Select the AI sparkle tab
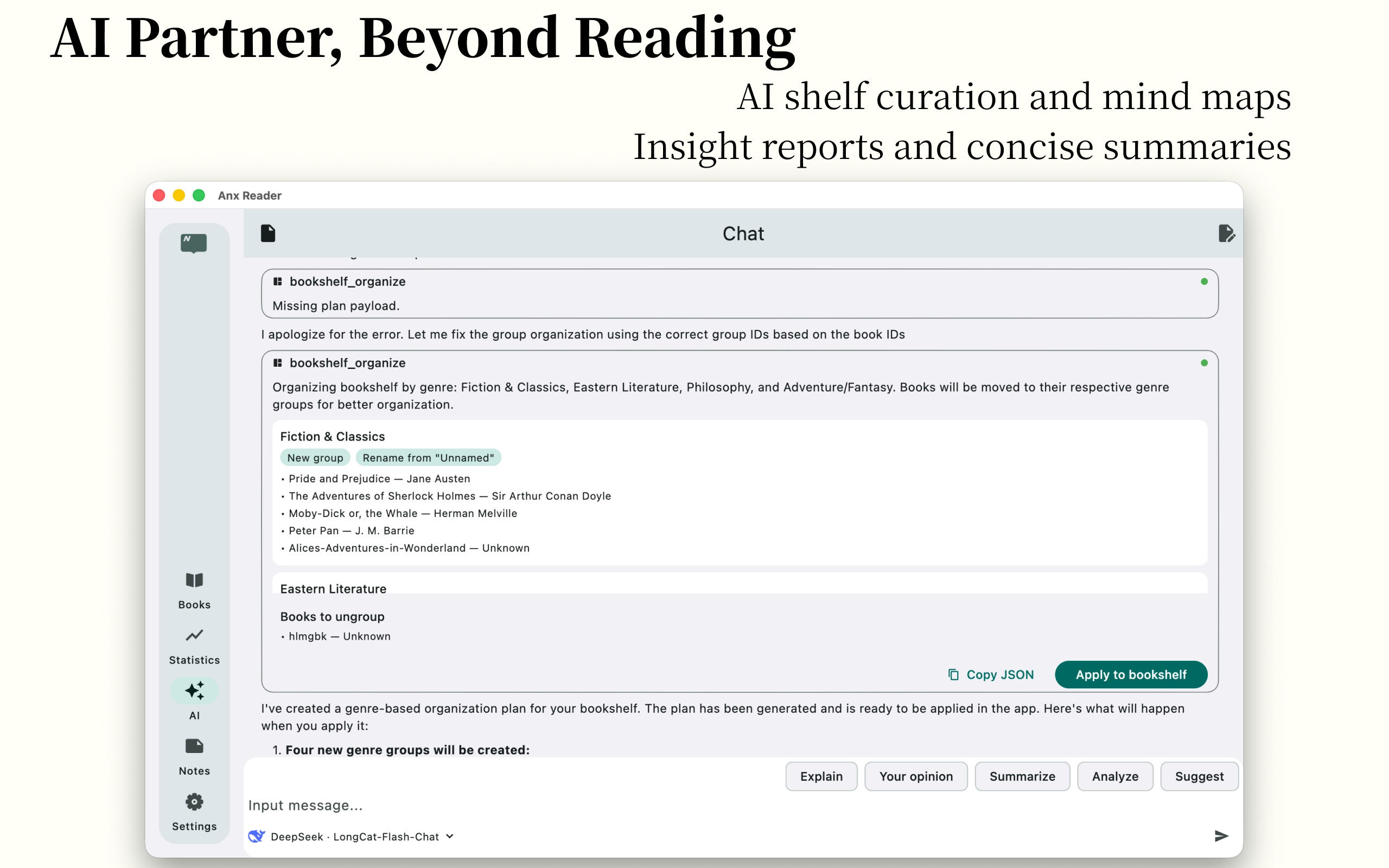 click(194, 691)
